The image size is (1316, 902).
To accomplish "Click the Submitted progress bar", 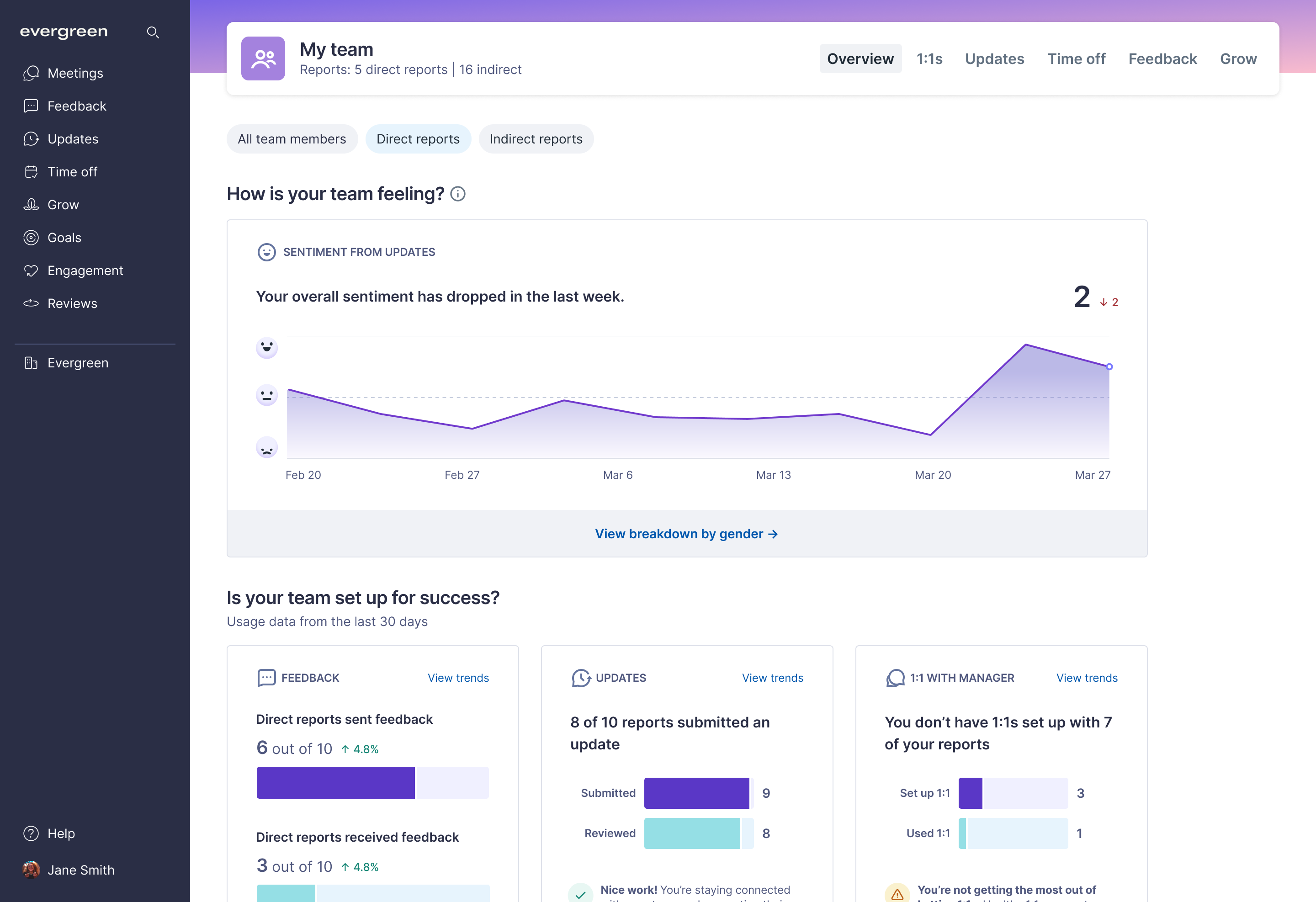I will coord(697,793).
